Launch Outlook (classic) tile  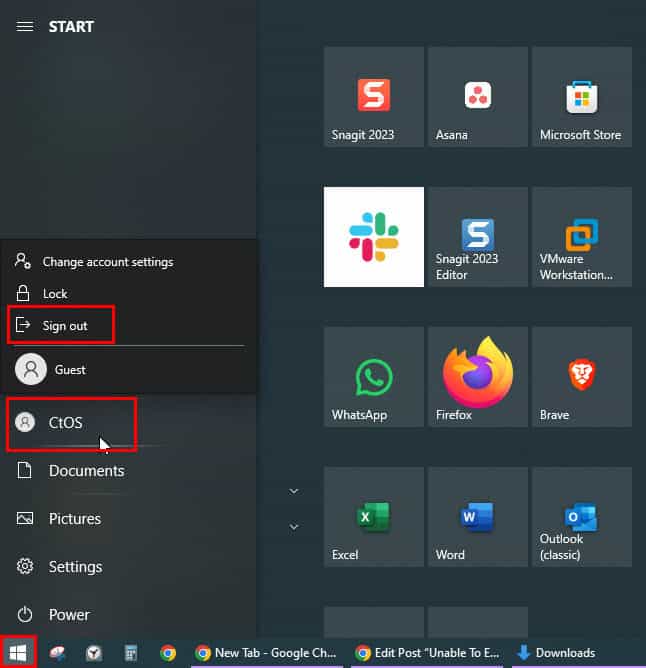click(x=582, y=517)
